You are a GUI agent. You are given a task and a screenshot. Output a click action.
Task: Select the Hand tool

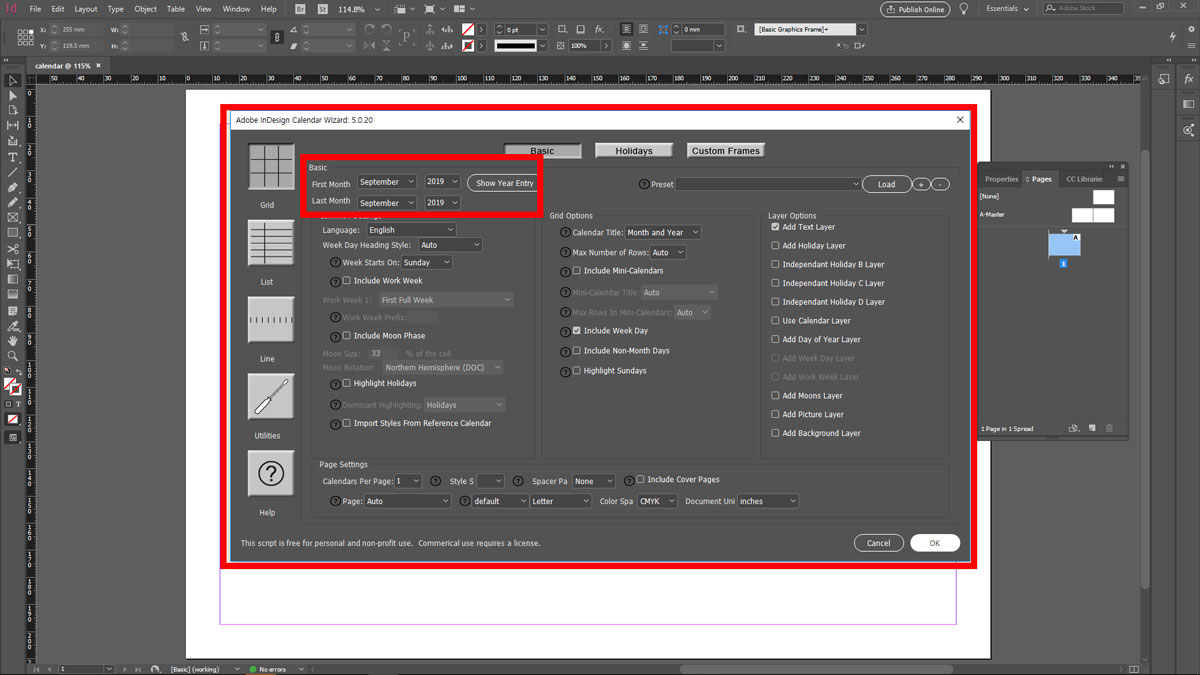click(x=13, y=341)
